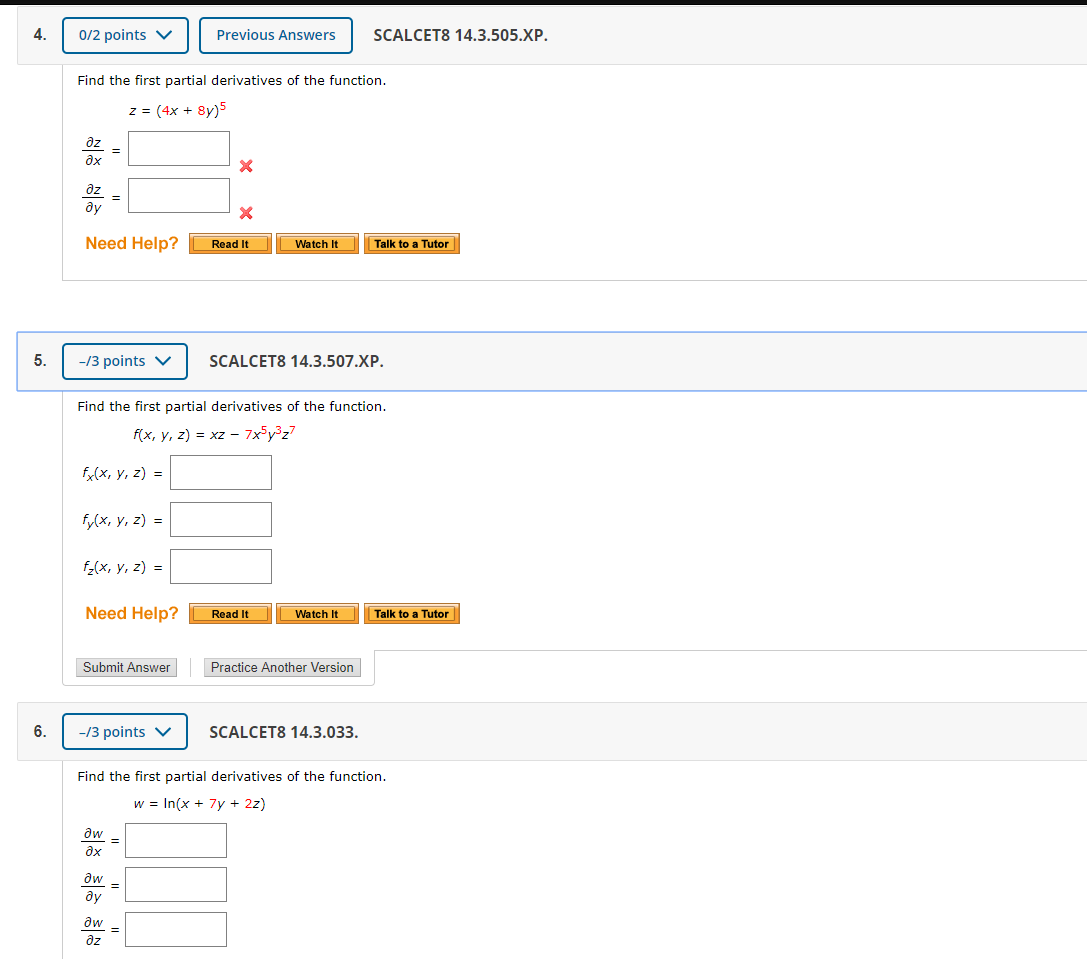
Task: Select the fz(x, y, z) answer box
Action: point(220,566)
